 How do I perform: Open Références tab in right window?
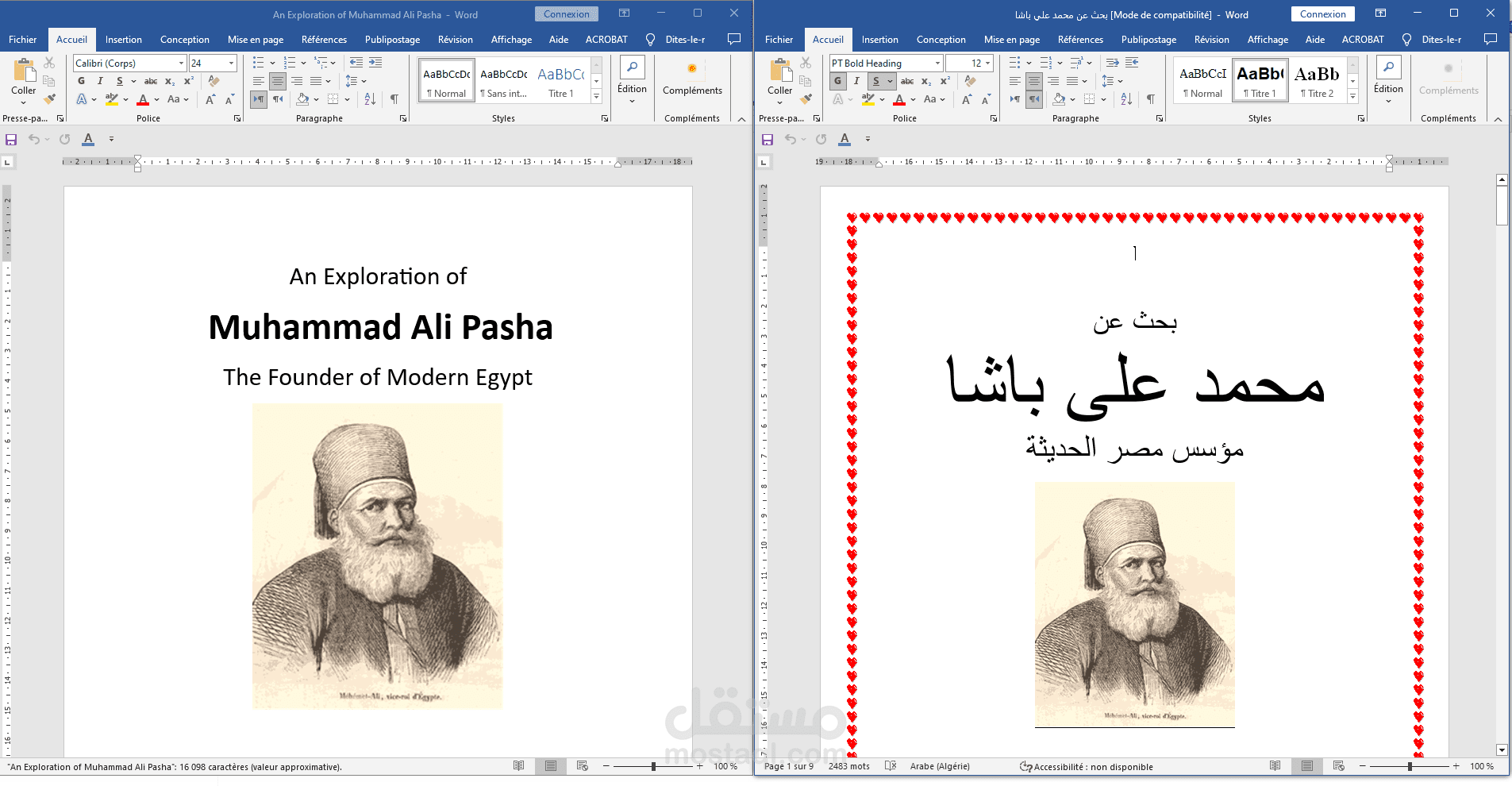click(1080, 39)
